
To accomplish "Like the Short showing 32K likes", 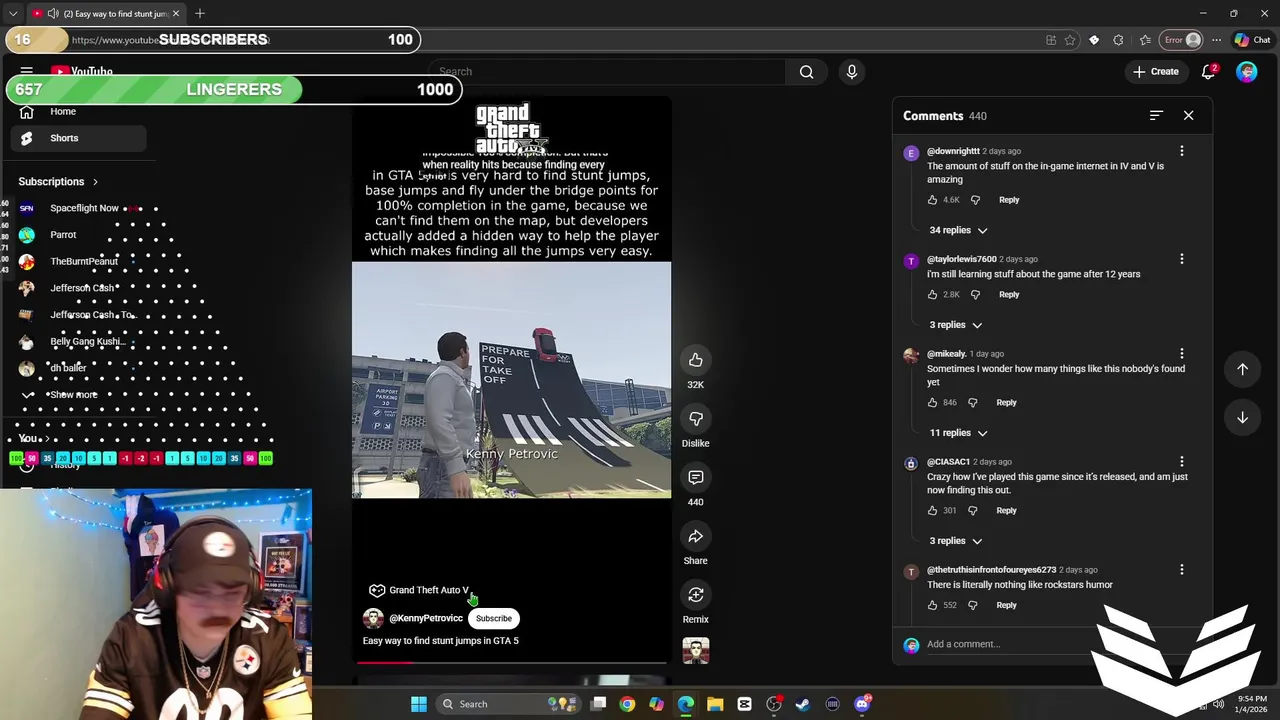I will pyautogui.click(x=696, y=361).
